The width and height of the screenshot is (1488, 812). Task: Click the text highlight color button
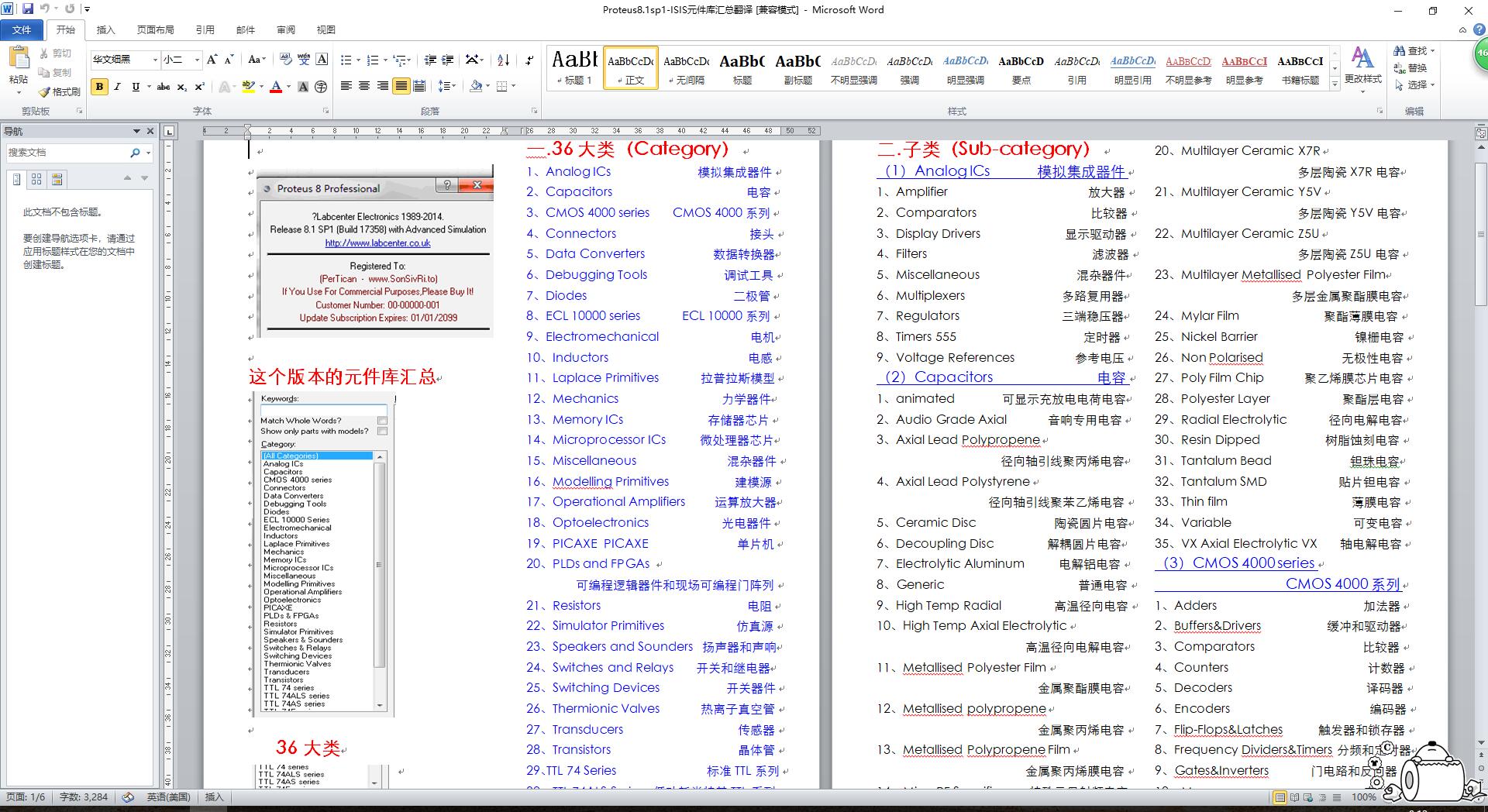click(247, 87)
